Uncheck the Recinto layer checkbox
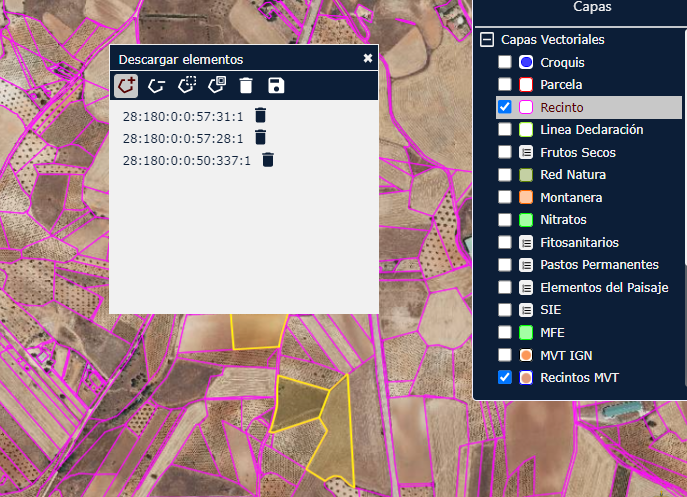The height and width of the screenshot is (497, 687). coord(505,107)
